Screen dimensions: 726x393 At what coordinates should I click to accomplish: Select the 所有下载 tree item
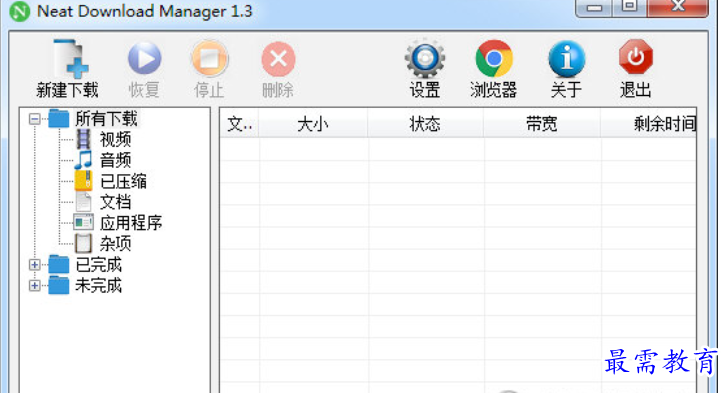click(x=106, y=119)
